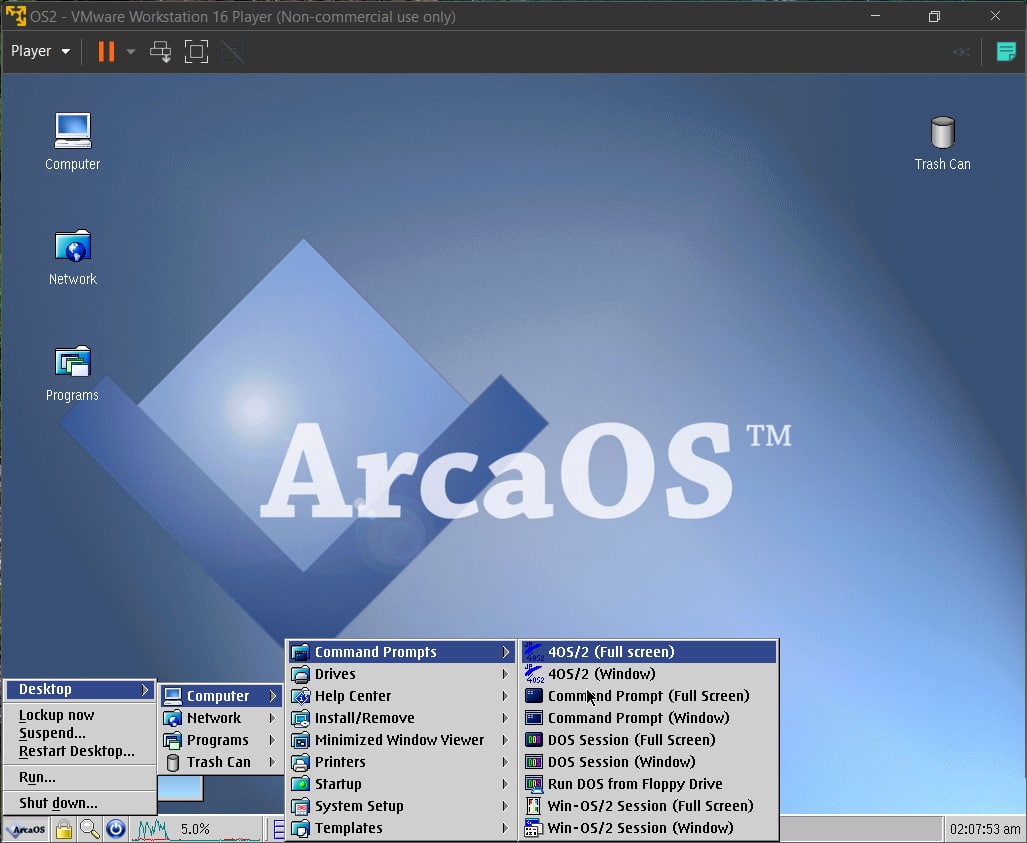
Task: Choose Shut down... menu entry
Action: tap(58, 803)
